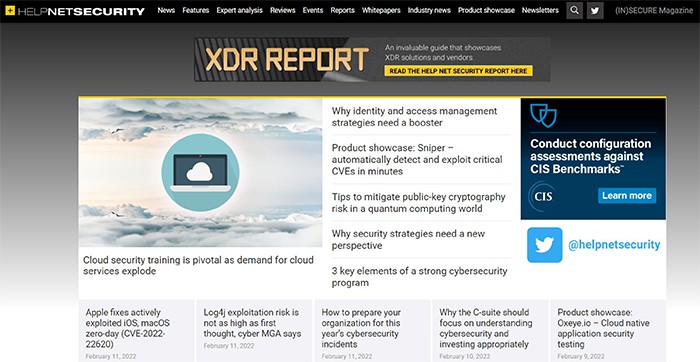
Task: Open Why the C-suite should focus article
Action: tap(486, 328)
